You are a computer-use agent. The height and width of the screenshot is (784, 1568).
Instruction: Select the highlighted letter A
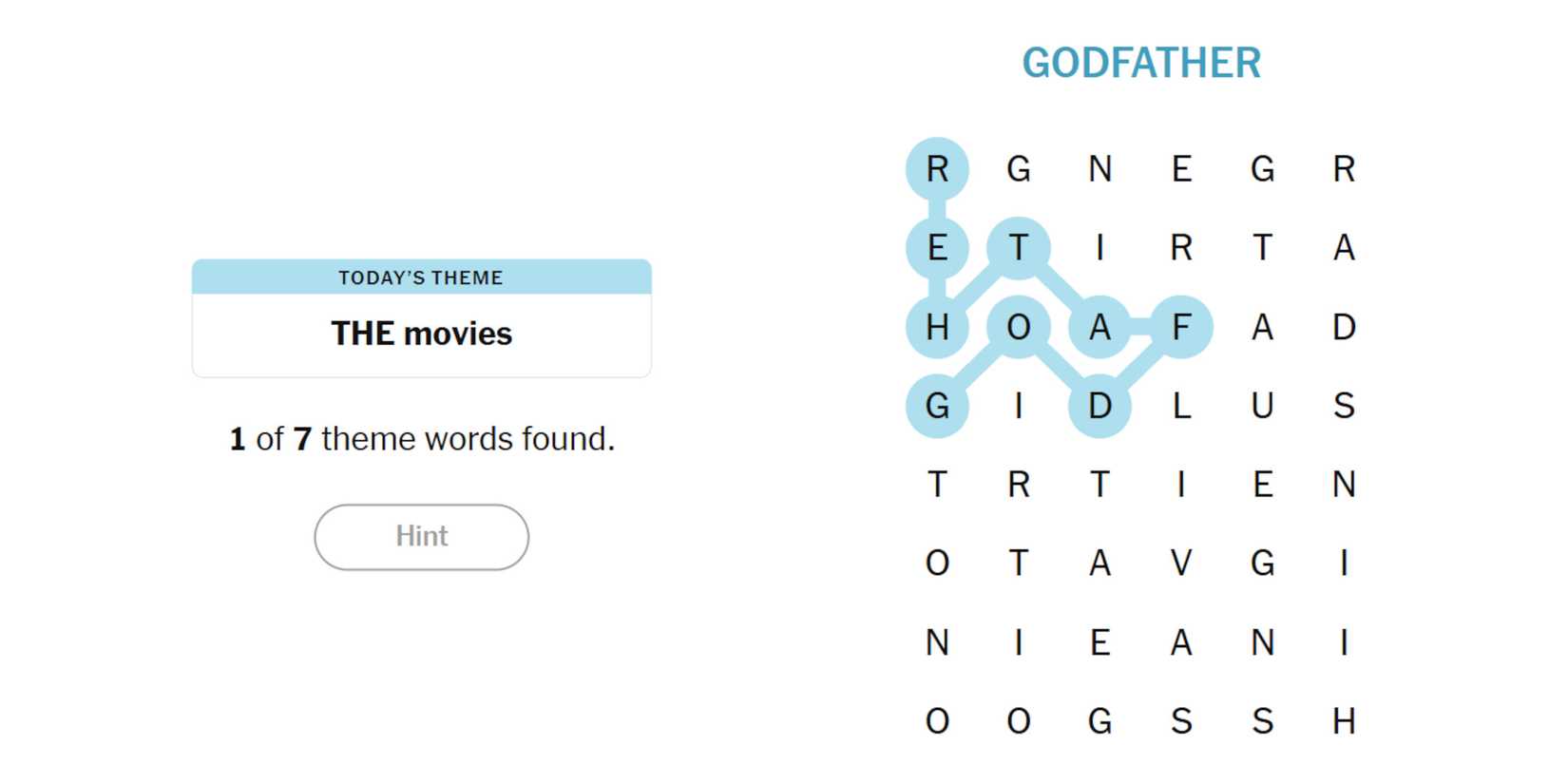1100,327
